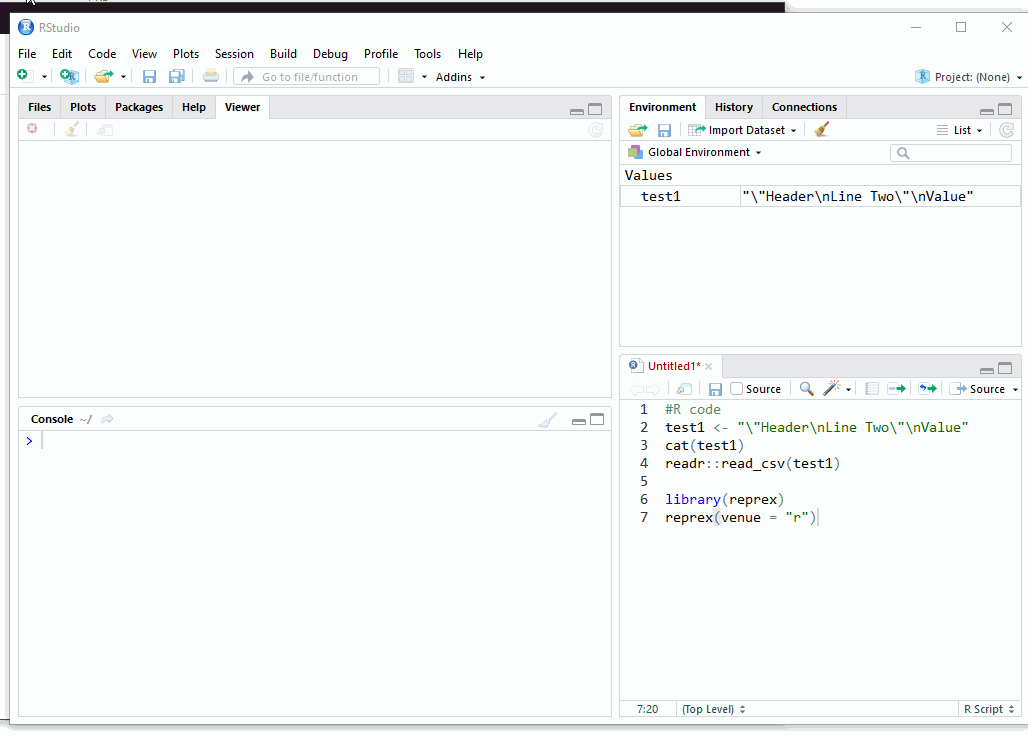Click the Print icon in the main toolbar

(x=210, y=77)
